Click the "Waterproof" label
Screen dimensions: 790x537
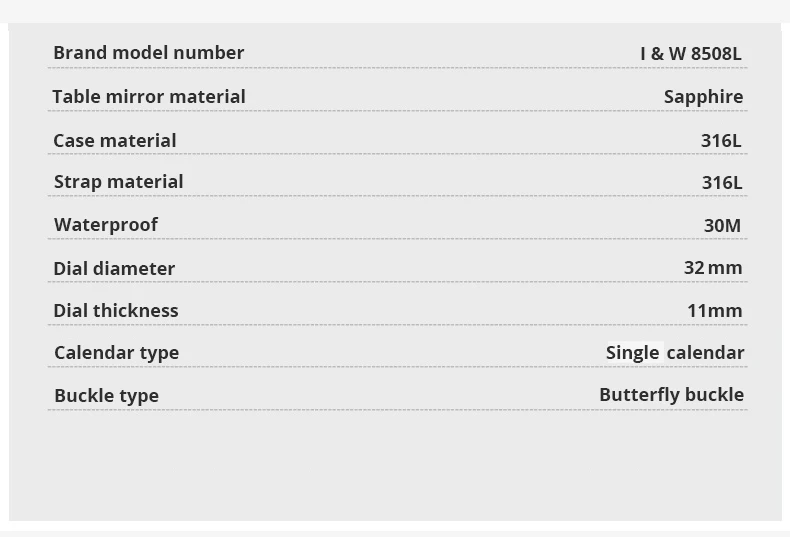[x=105, y=225]
